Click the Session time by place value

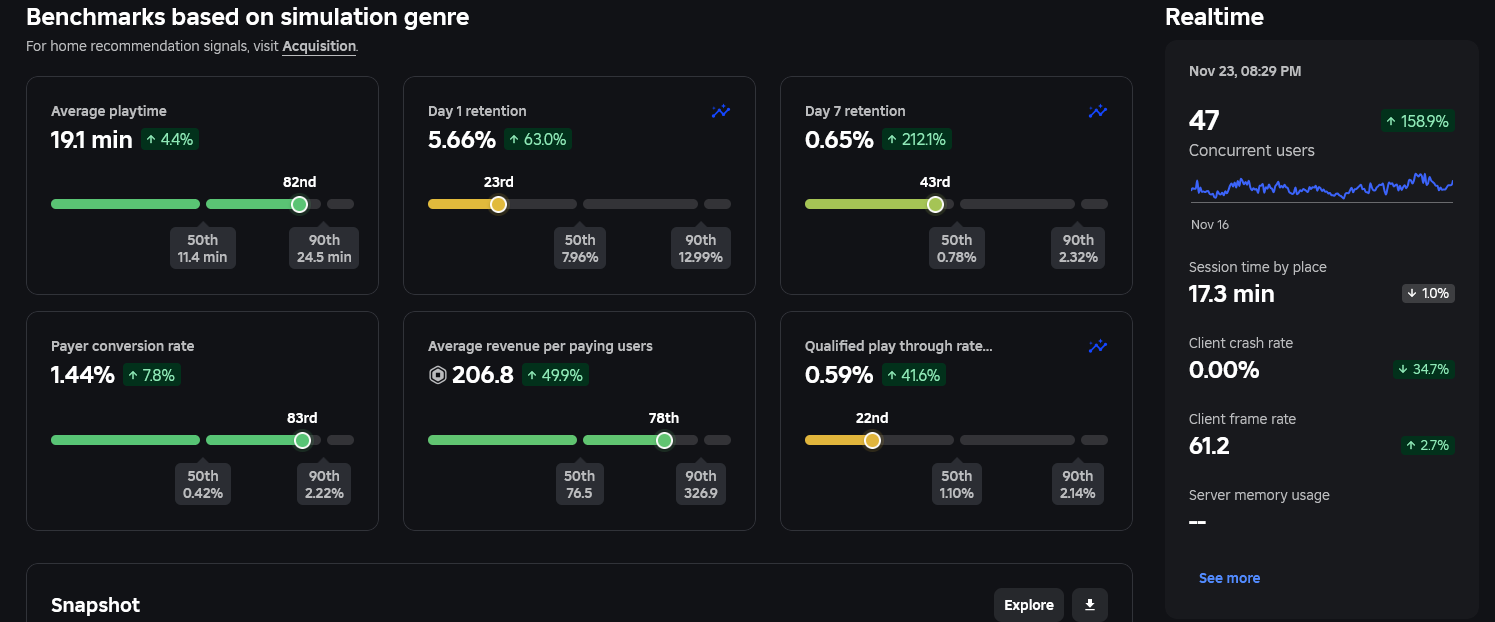click(x=1231, y=294)
